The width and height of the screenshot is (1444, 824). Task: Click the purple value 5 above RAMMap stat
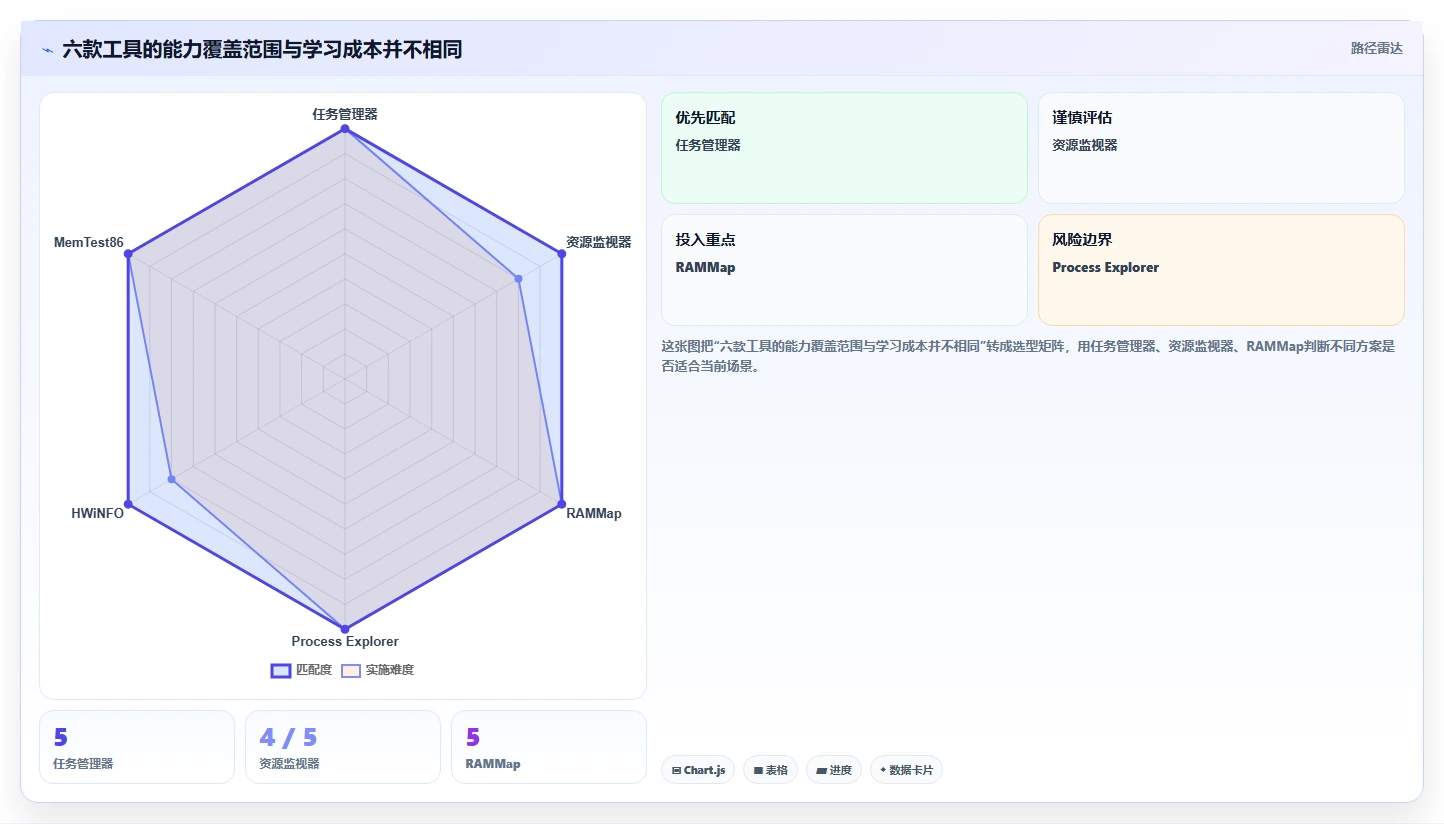tap(473, 738)
